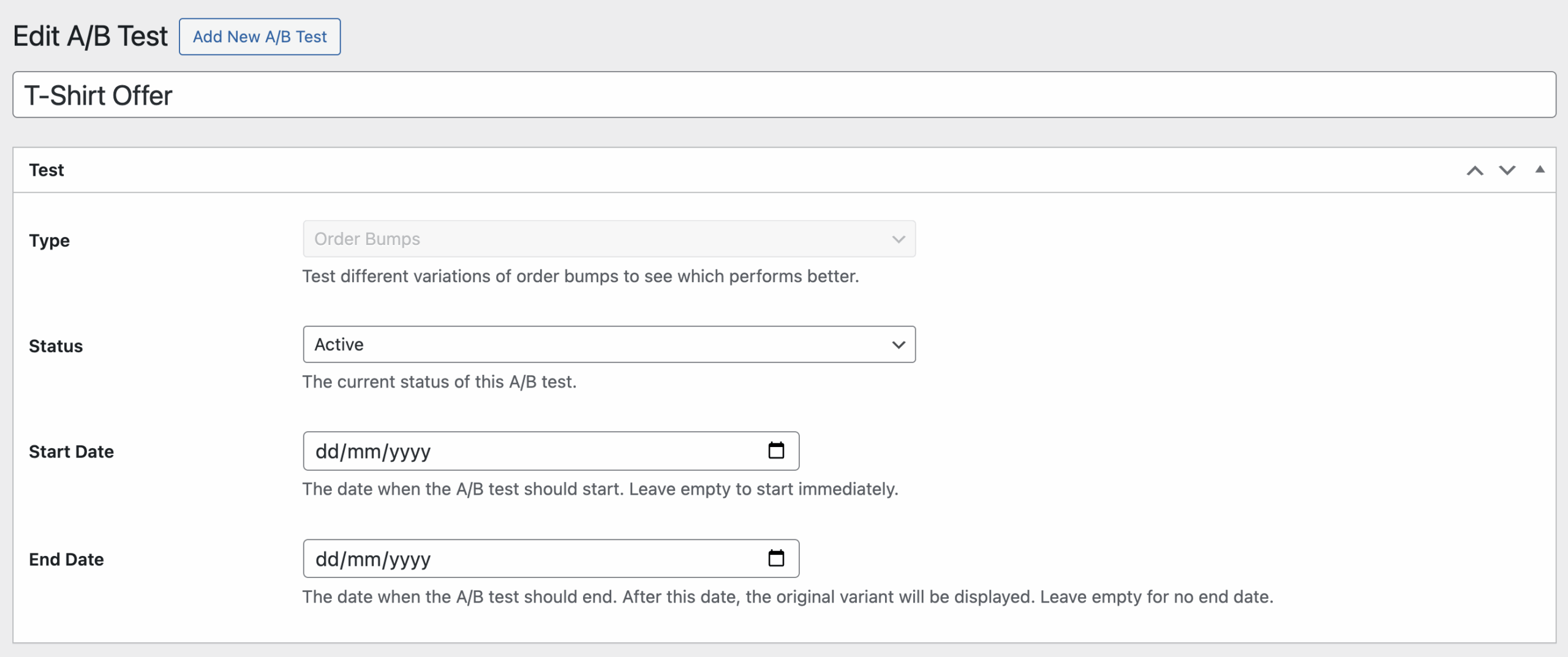The image size is (1568, 657).
Task: Collapse the Test metabox with its triangle icon
Action: pyautogui.click(x=1539, y=170)
